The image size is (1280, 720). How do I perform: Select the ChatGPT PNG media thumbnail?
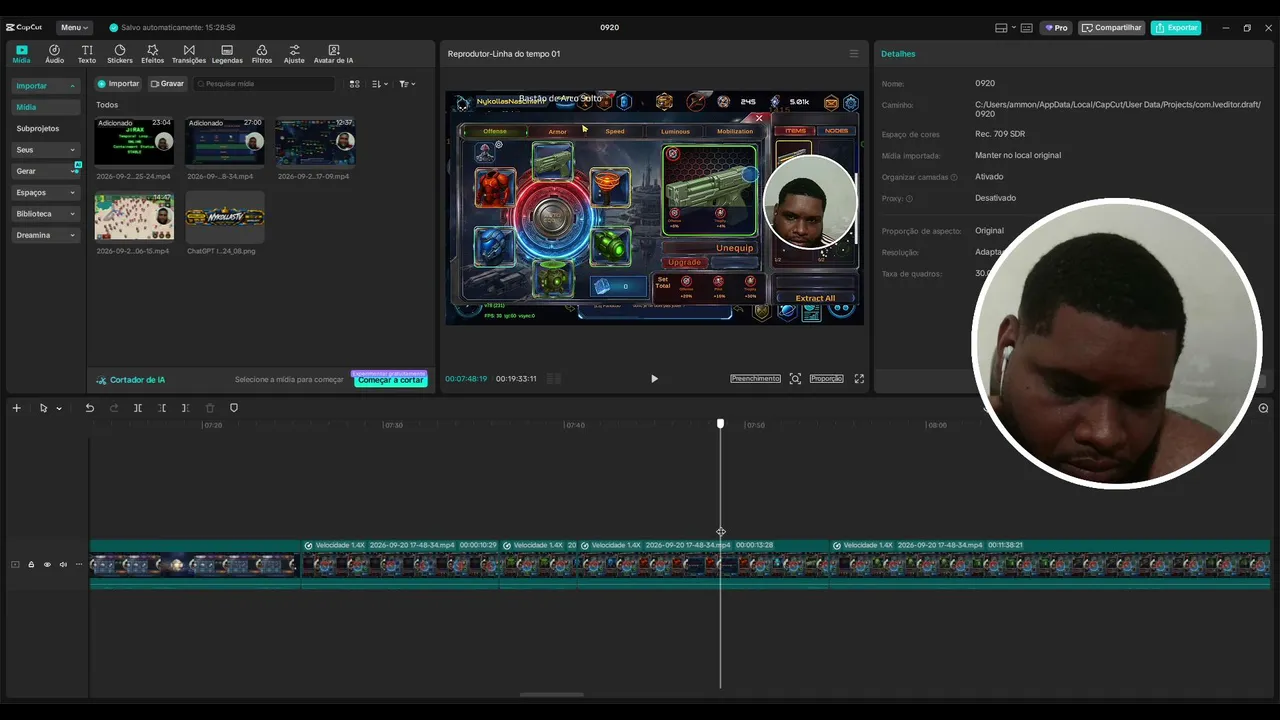225,217
